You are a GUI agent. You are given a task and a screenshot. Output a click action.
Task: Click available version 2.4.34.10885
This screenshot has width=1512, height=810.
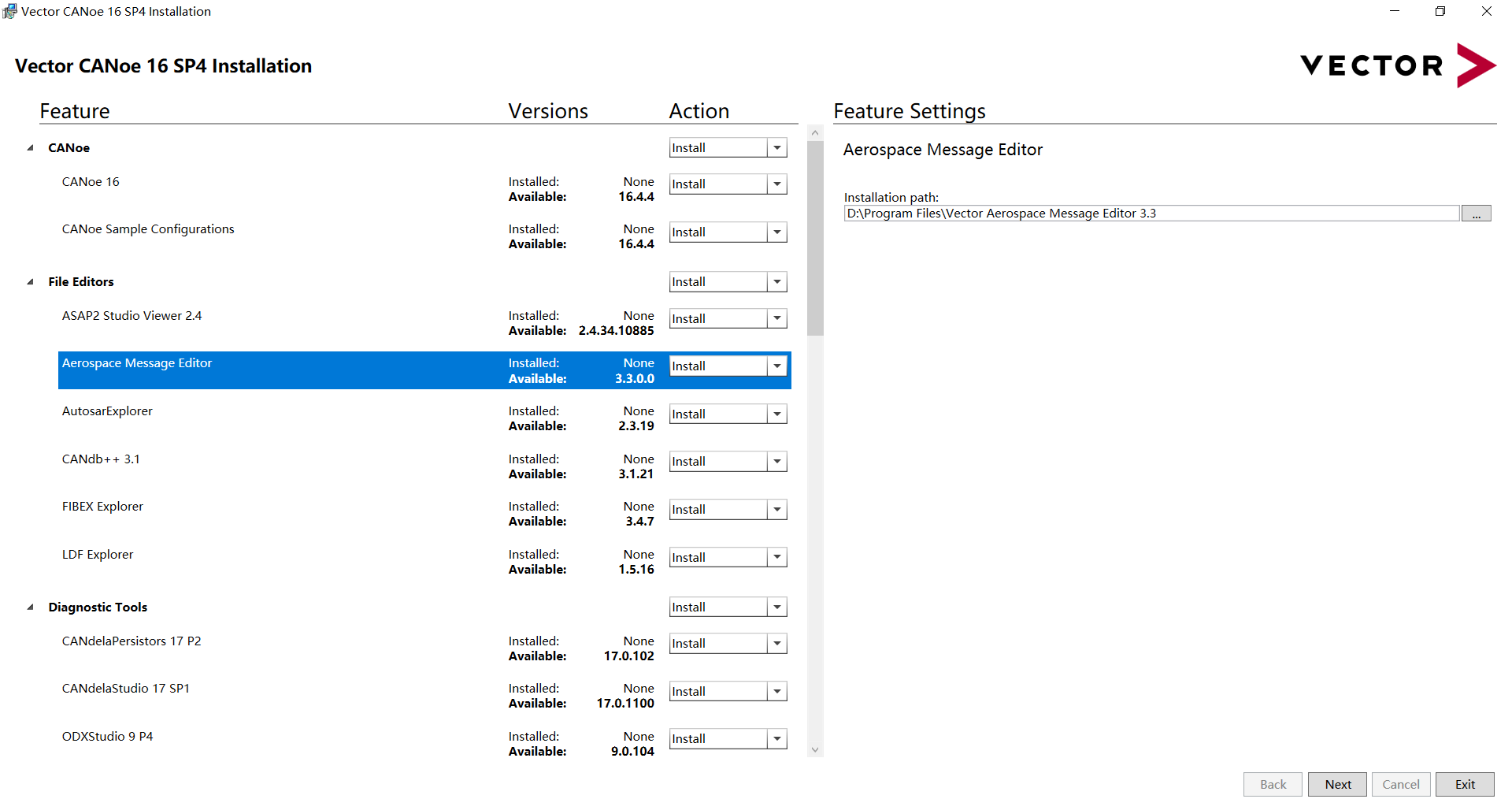616,331
